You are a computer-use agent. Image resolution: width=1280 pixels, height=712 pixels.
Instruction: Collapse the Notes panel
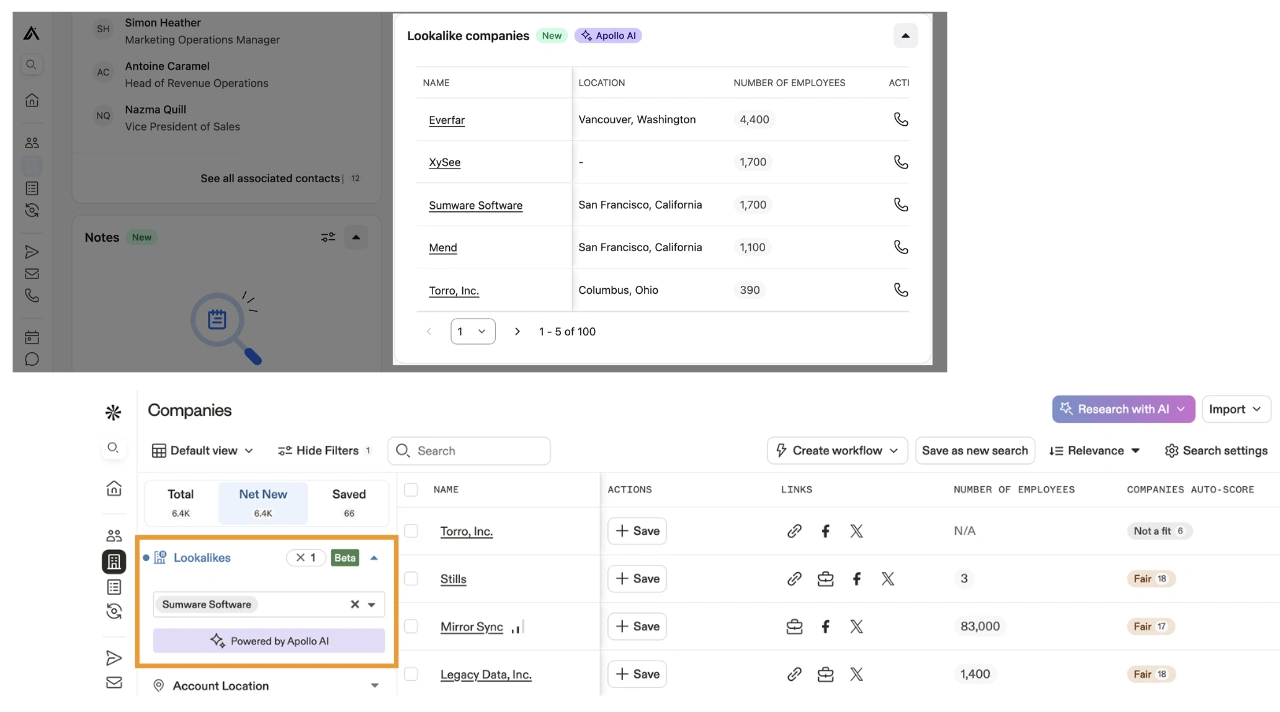pos(356,237)
